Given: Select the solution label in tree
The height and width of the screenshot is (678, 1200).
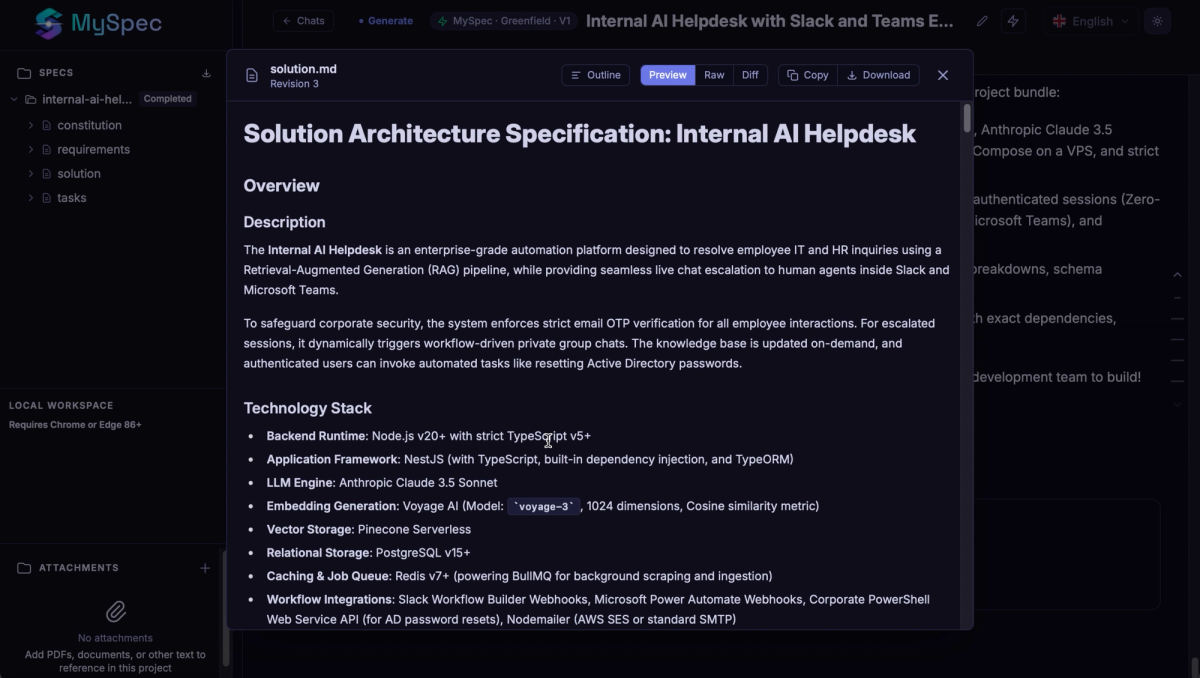Looking at the screenshot, I should [79, 174].
